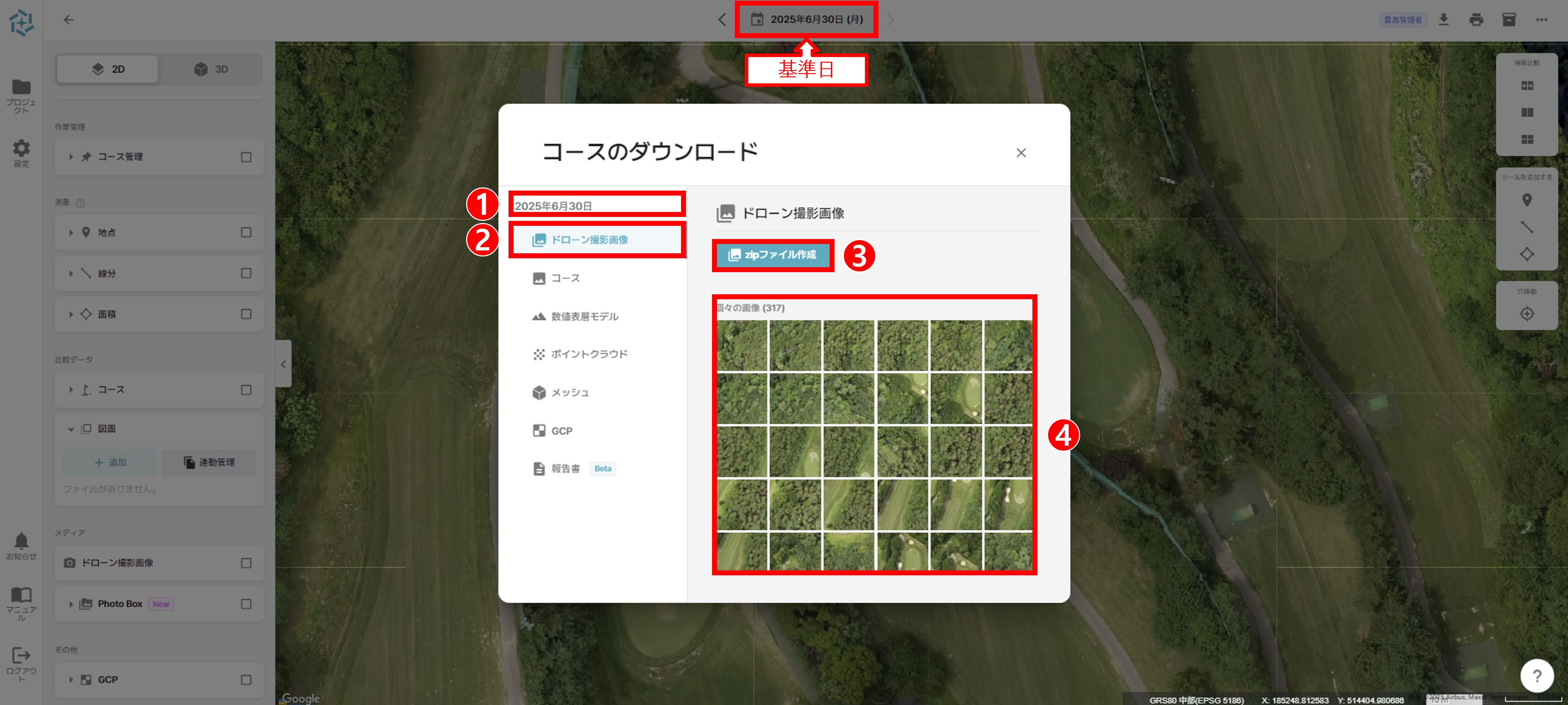The width and height of the screenshot is (1568, 705).
Task: Collapse the 図面 section
Action: [x=71, y=429]
